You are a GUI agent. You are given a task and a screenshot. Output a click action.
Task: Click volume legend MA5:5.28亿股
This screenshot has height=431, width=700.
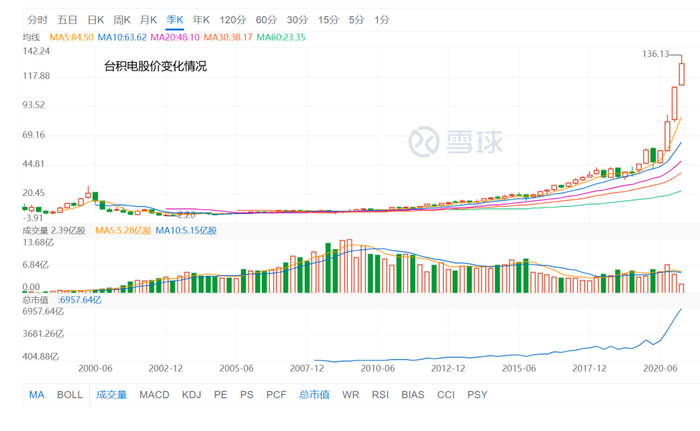[123, 230]
